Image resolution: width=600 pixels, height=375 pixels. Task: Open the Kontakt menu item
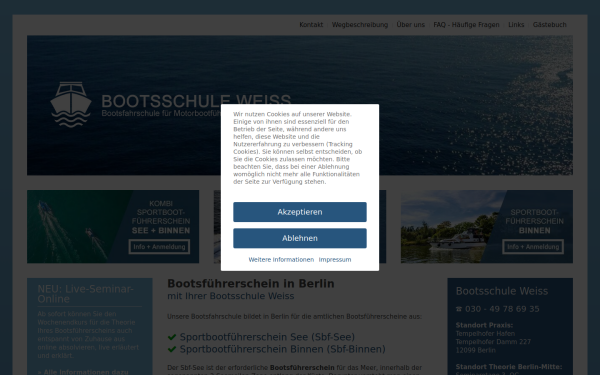311,25
